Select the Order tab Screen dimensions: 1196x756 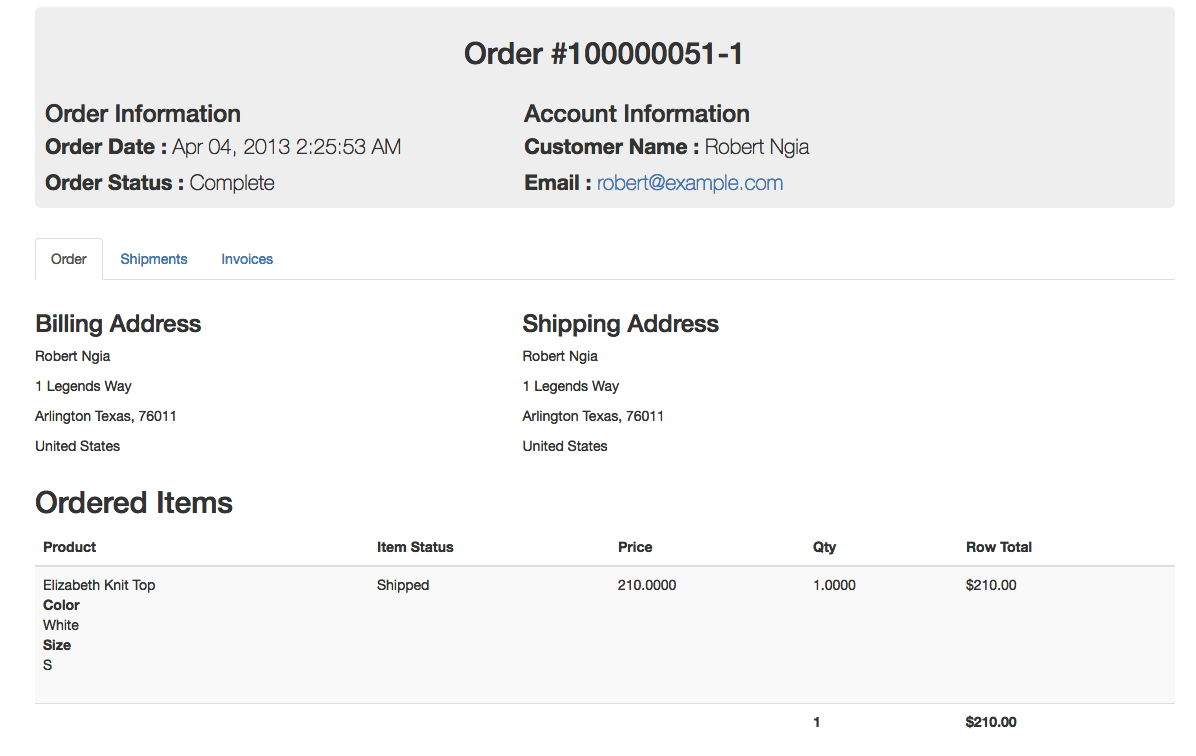pos(69,259)
